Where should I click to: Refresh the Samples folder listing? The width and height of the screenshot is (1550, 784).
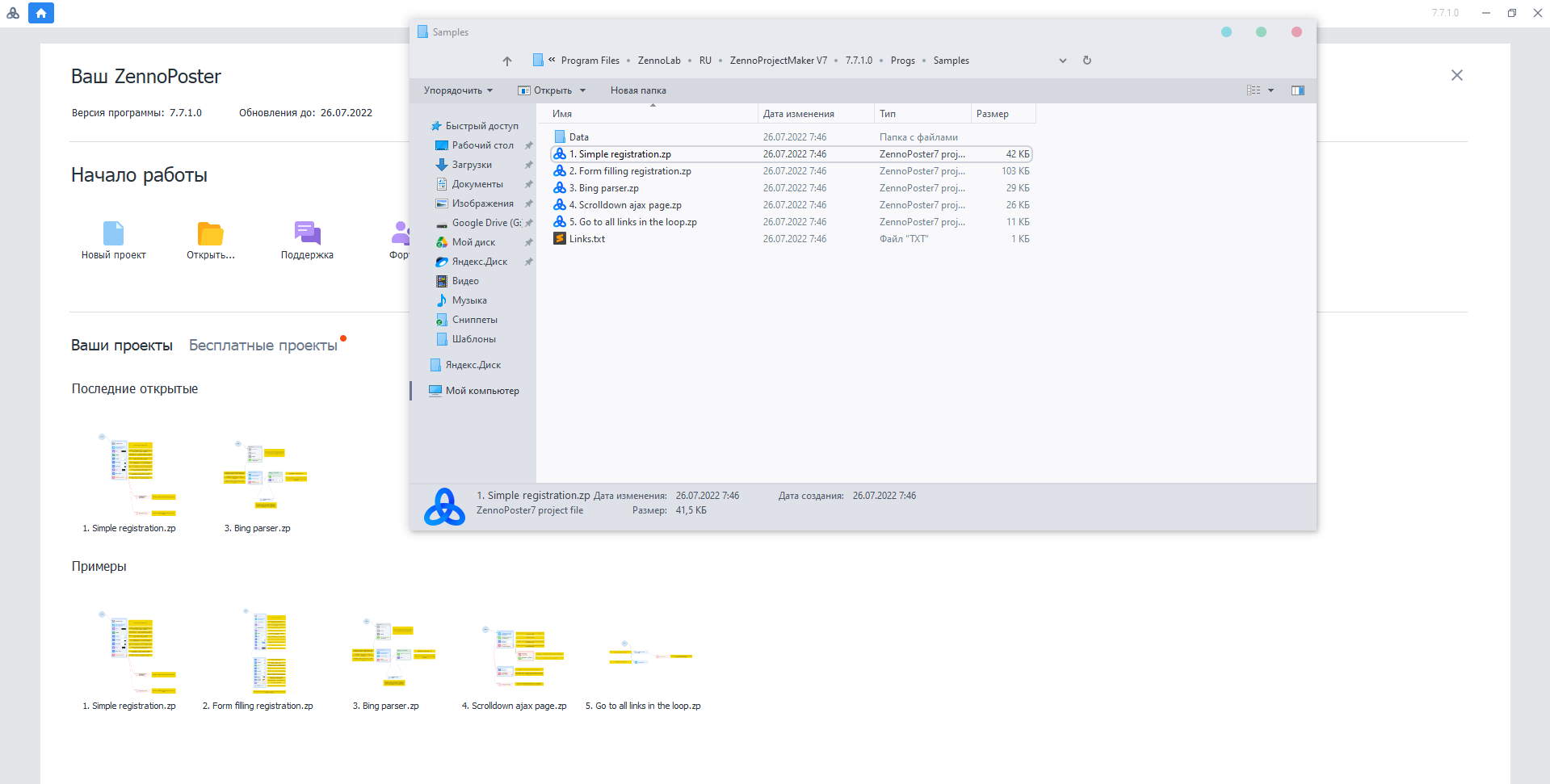1087,61
